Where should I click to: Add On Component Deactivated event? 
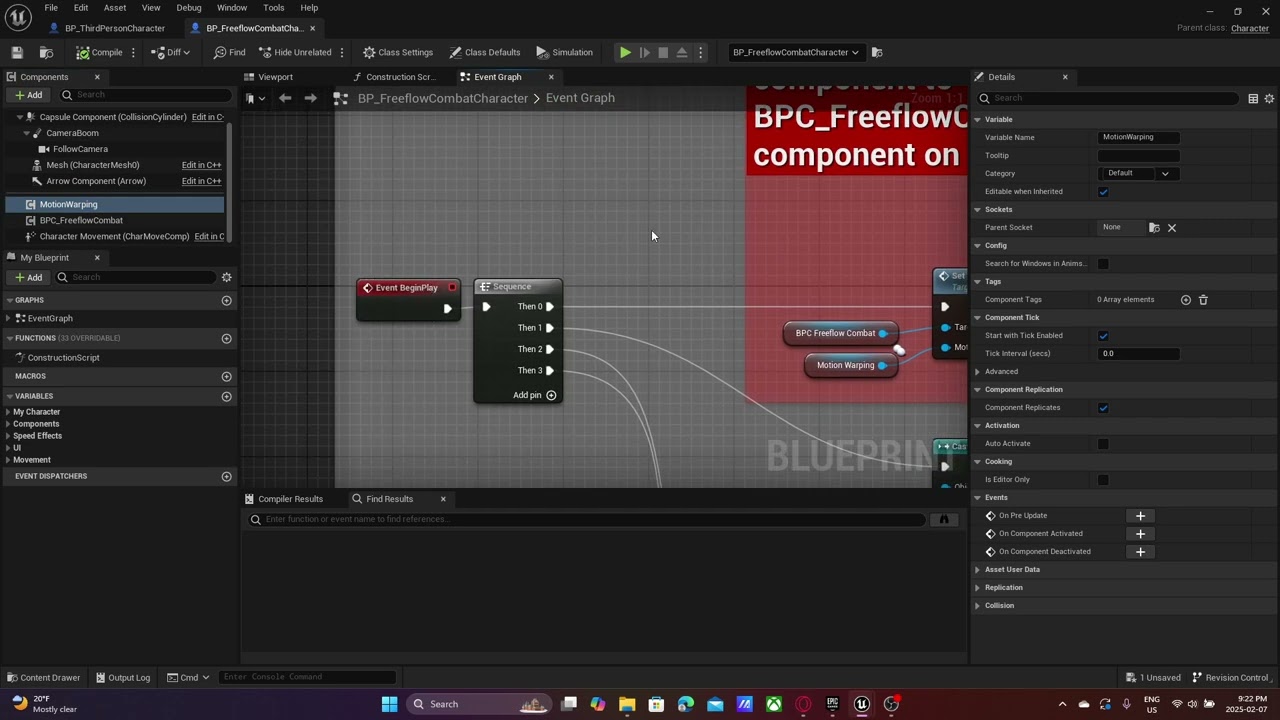pyautogui.click(x=1140, y=552)
